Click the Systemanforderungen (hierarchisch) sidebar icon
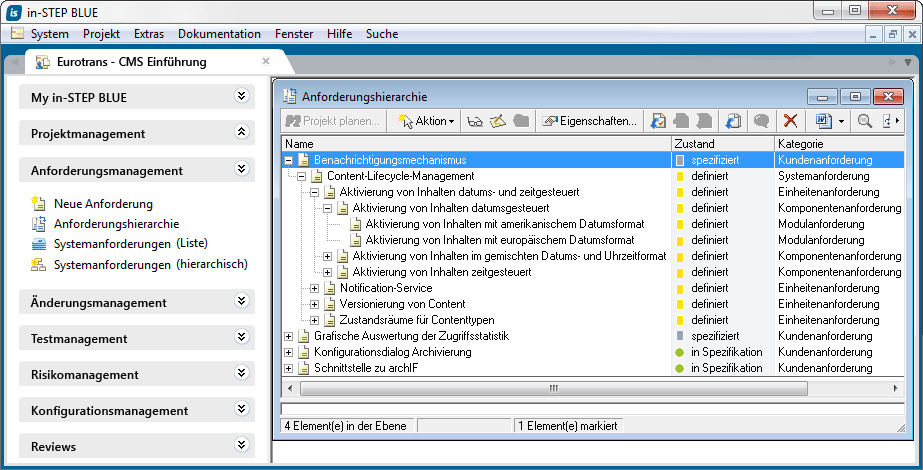This screenshot has height=470, width=923. pos(39,264)
